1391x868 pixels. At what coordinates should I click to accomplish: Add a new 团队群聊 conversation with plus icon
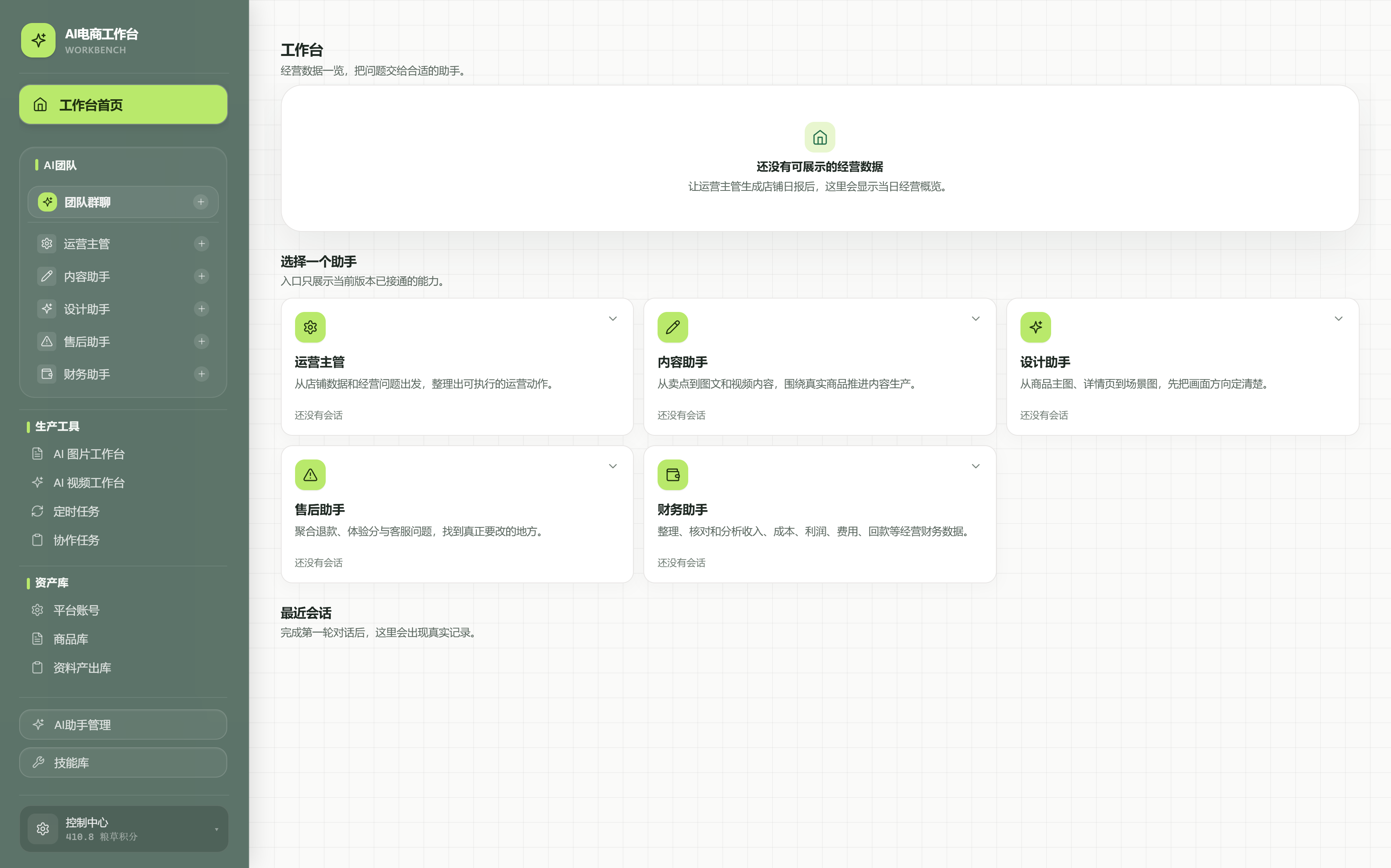(201, 202)
